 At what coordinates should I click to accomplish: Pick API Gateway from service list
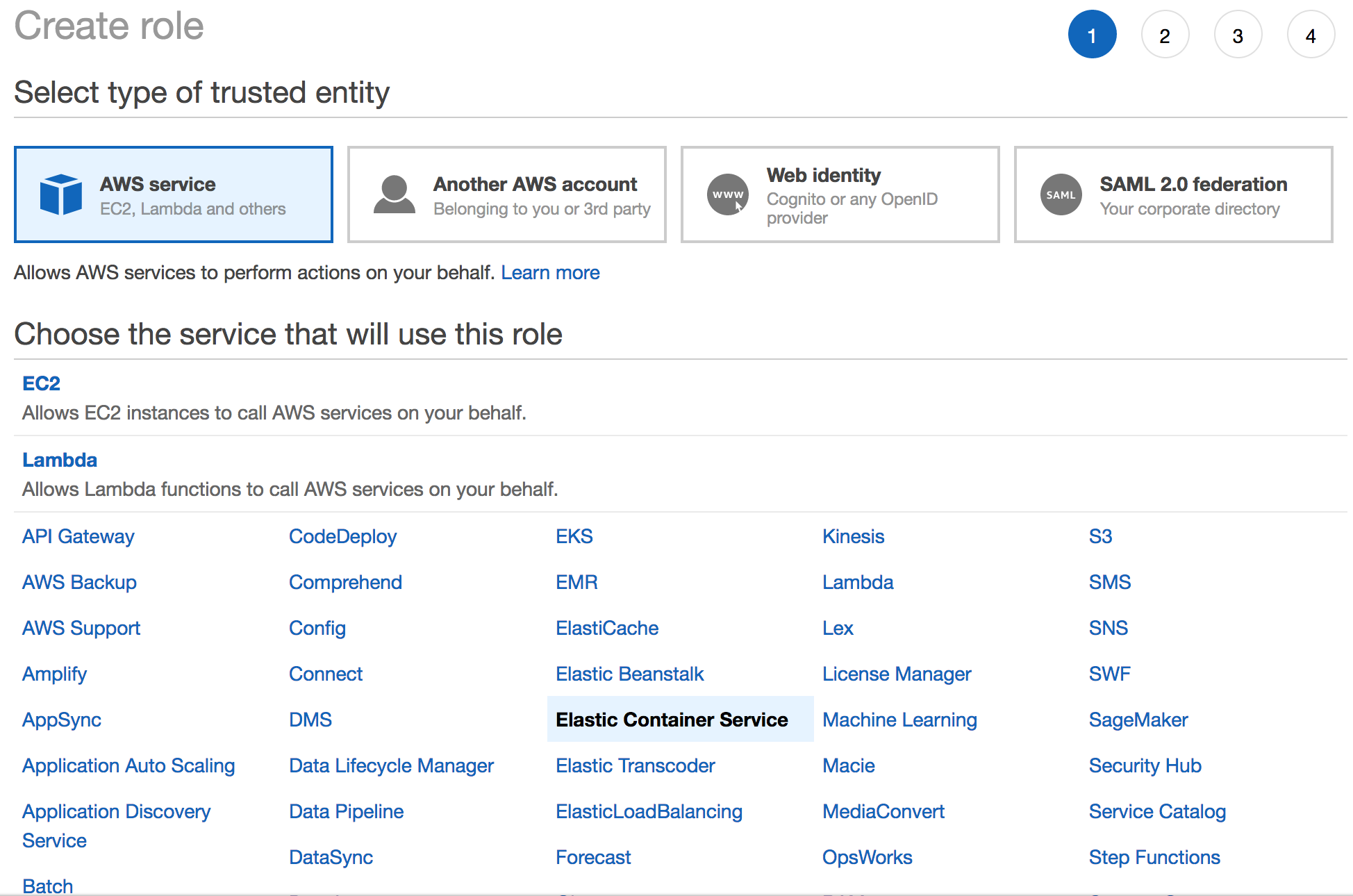click(x=78, y=536)
